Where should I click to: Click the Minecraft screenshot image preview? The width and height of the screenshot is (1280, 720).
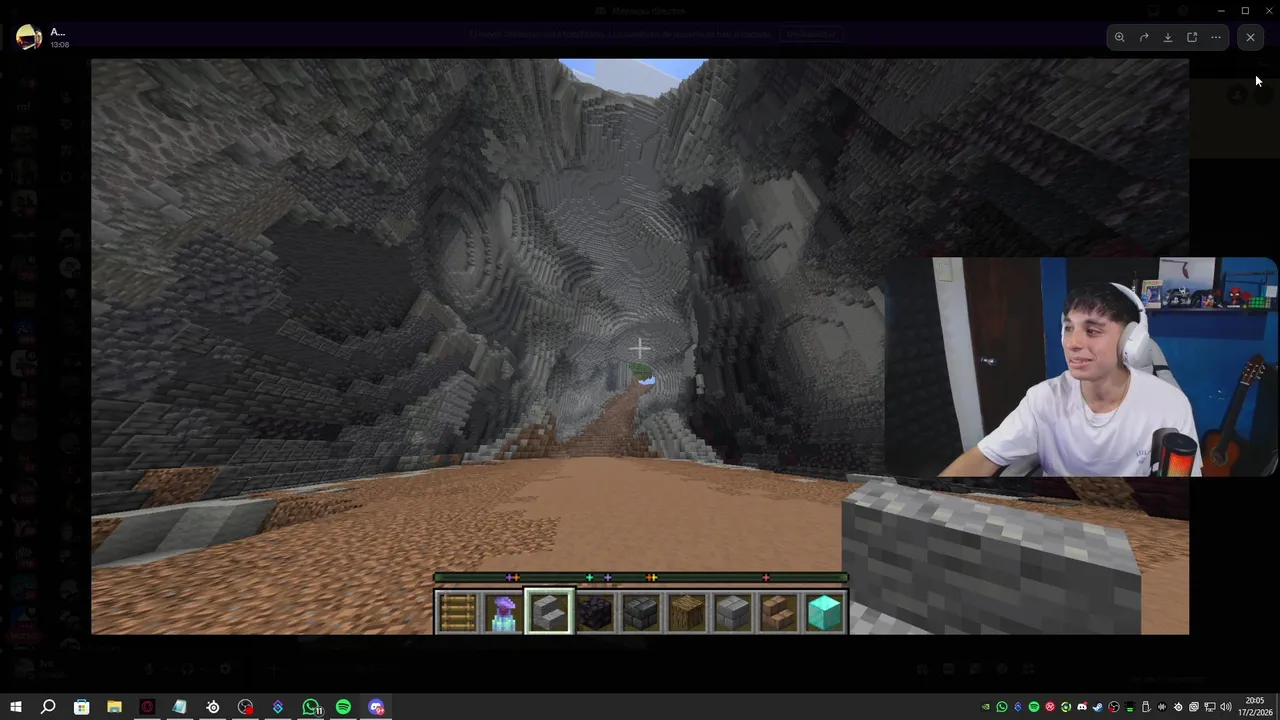[x=640, y=346]
